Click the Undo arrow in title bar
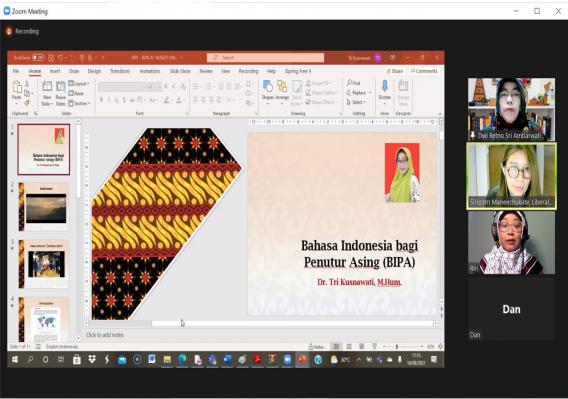568x399 pixels. (x=60, y=58)
